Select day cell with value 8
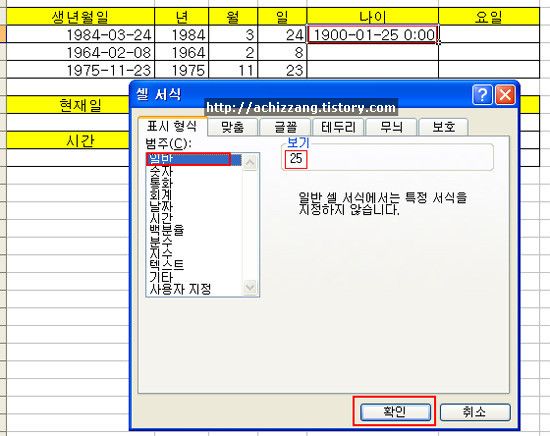 282,52
